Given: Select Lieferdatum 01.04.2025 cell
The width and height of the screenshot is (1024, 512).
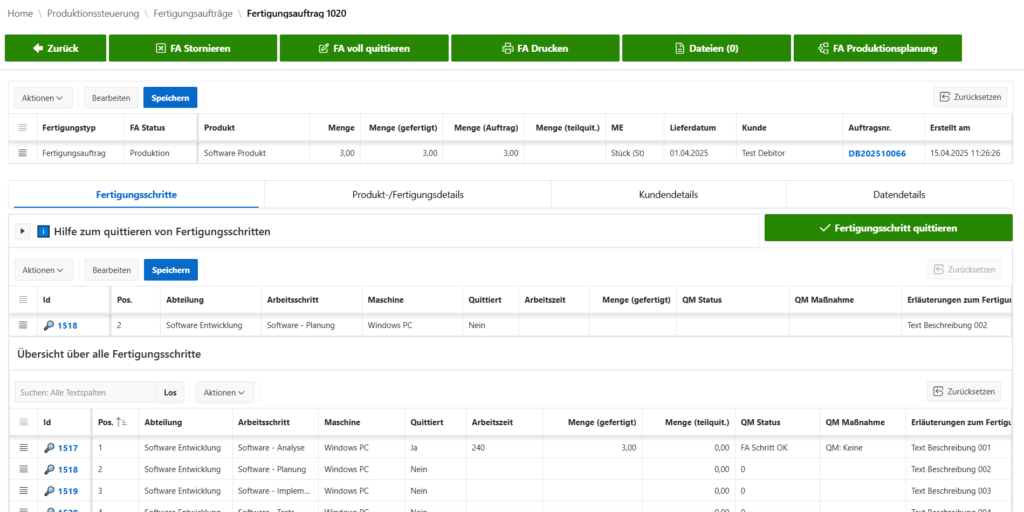Looking at the screenshot, I should coord(700,153).
